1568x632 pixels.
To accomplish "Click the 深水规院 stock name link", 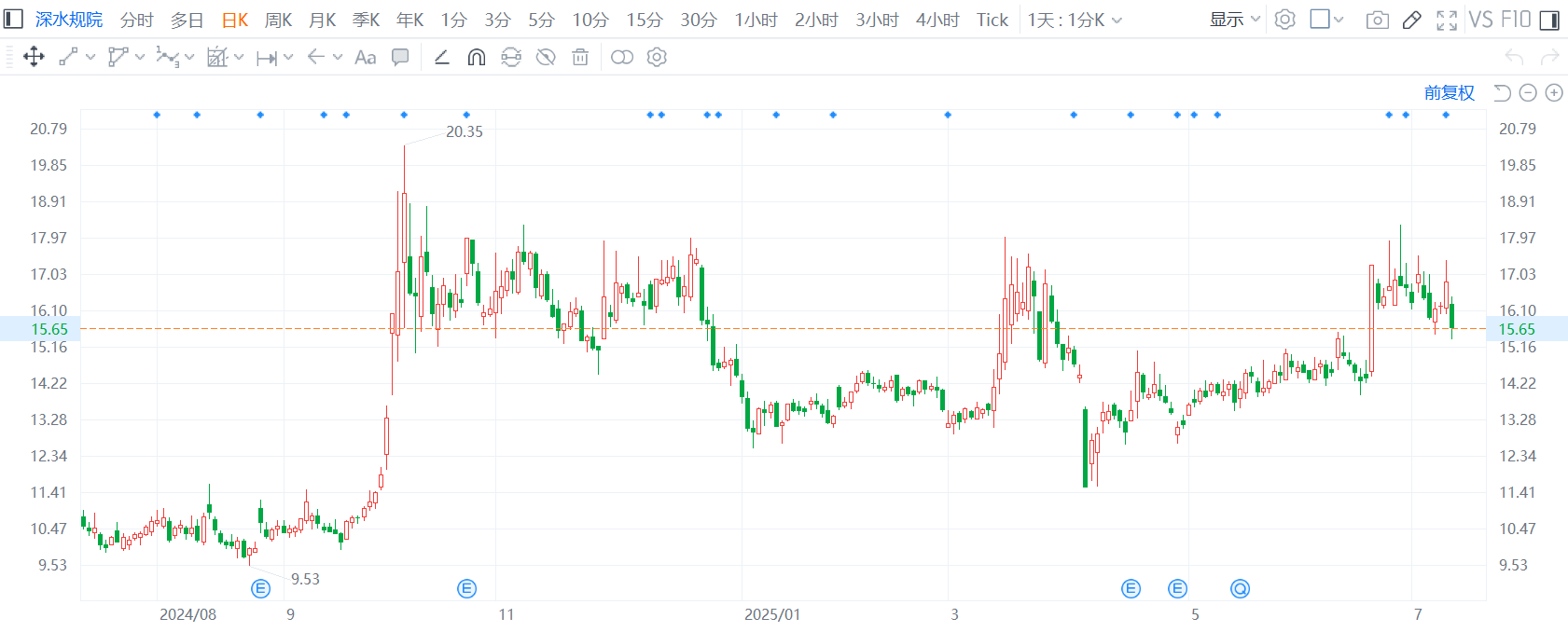I will point(69,20).
